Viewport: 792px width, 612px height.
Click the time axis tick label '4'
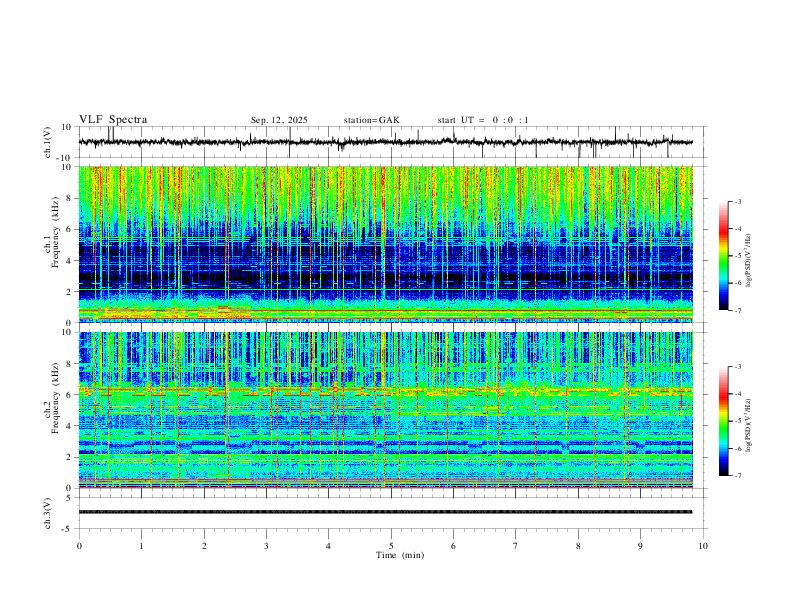click(x=328, y=546)
